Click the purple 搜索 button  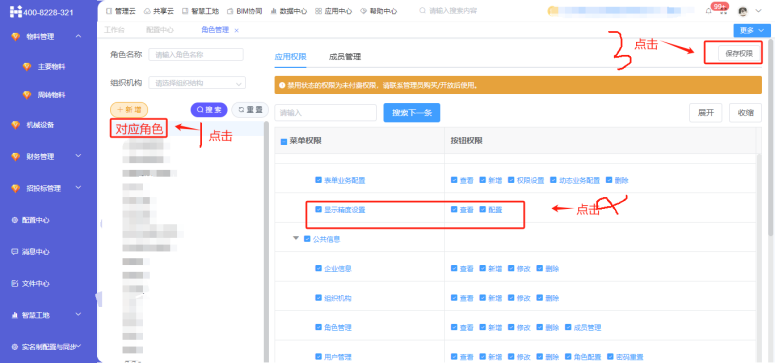[209, 110]
